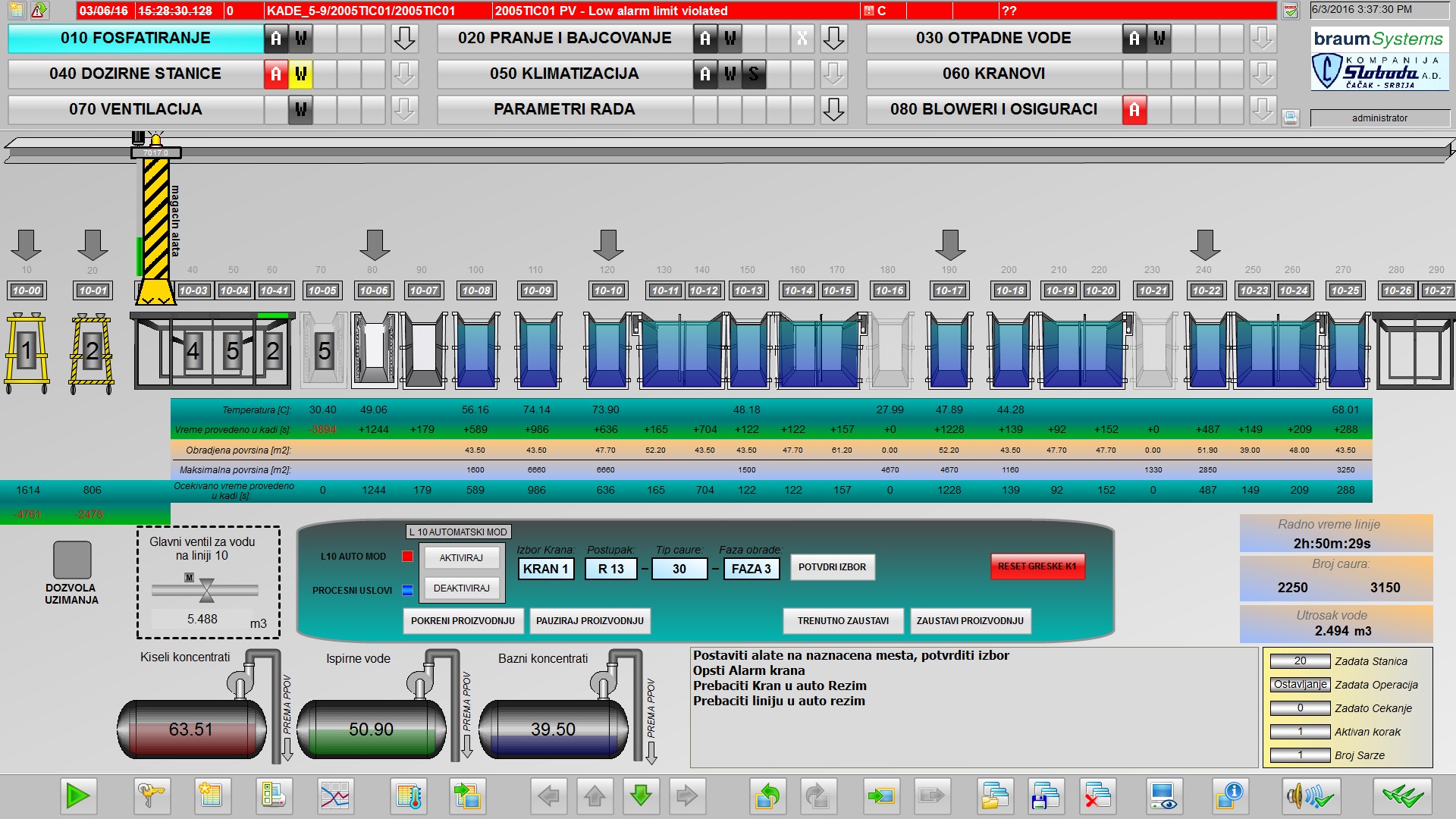Click the green double-check acknowledge all icon
The height and width of the screenshot is (819, 1456).
click(x=1401, y=795)
